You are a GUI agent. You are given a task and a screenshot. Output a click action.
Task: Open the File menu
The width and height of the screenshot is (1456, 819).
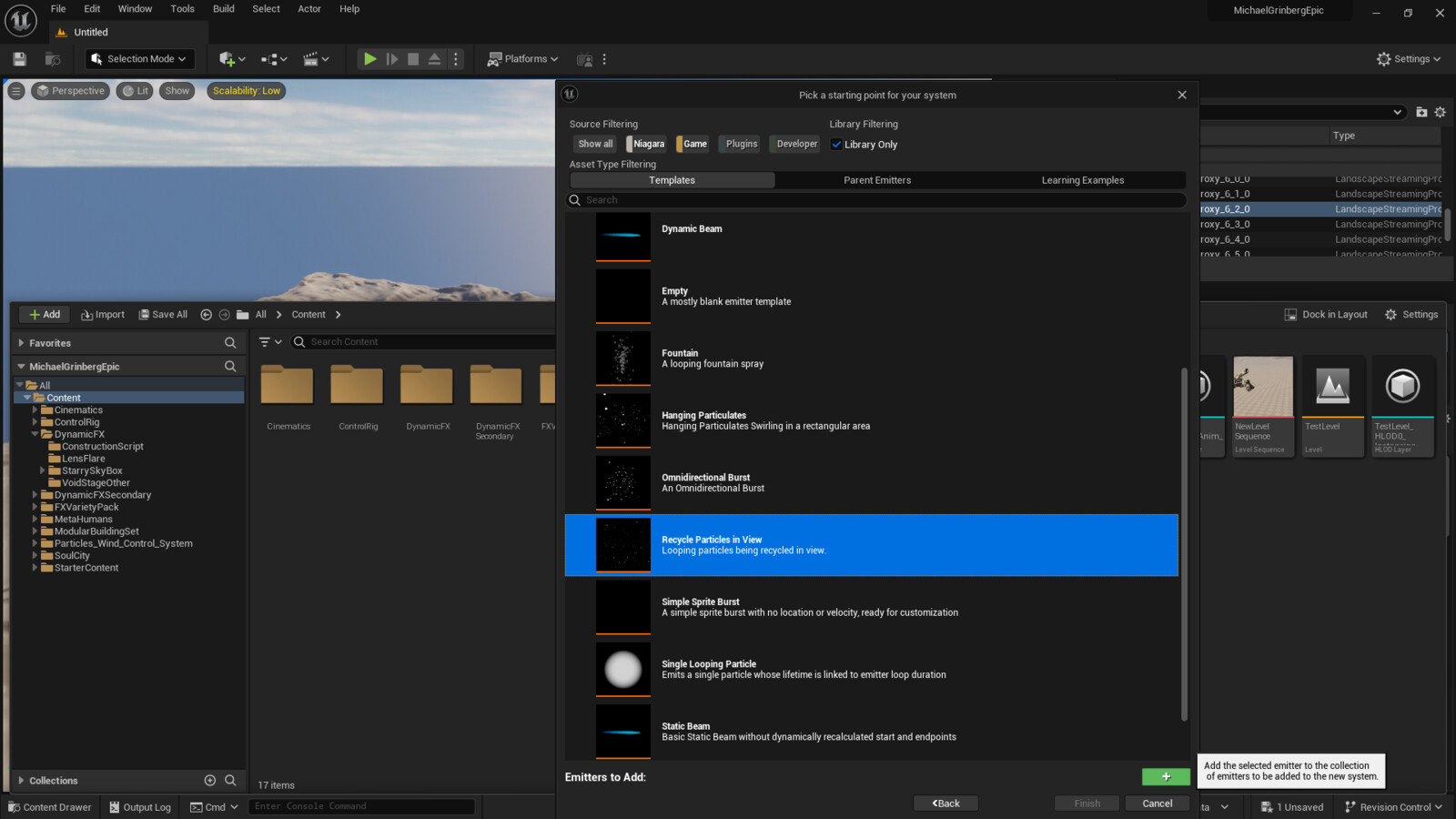(x=58, y=9)
